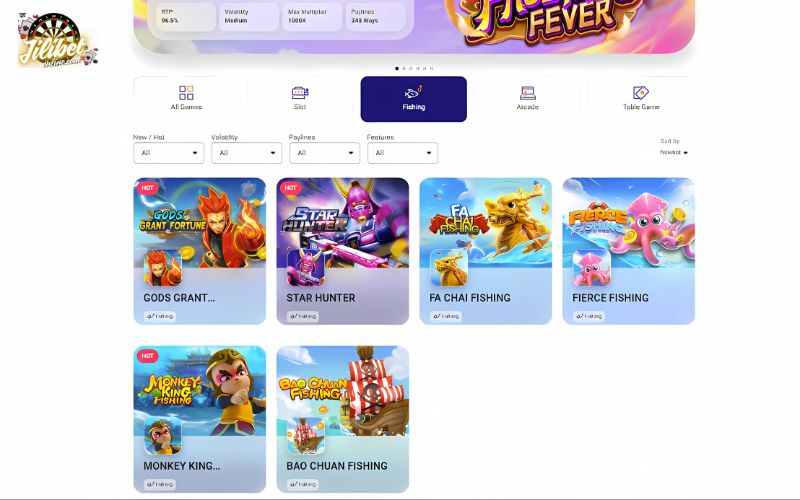Select the first carousel pagination dot
Screen dimensions: 800x500
tap(397, 68)
